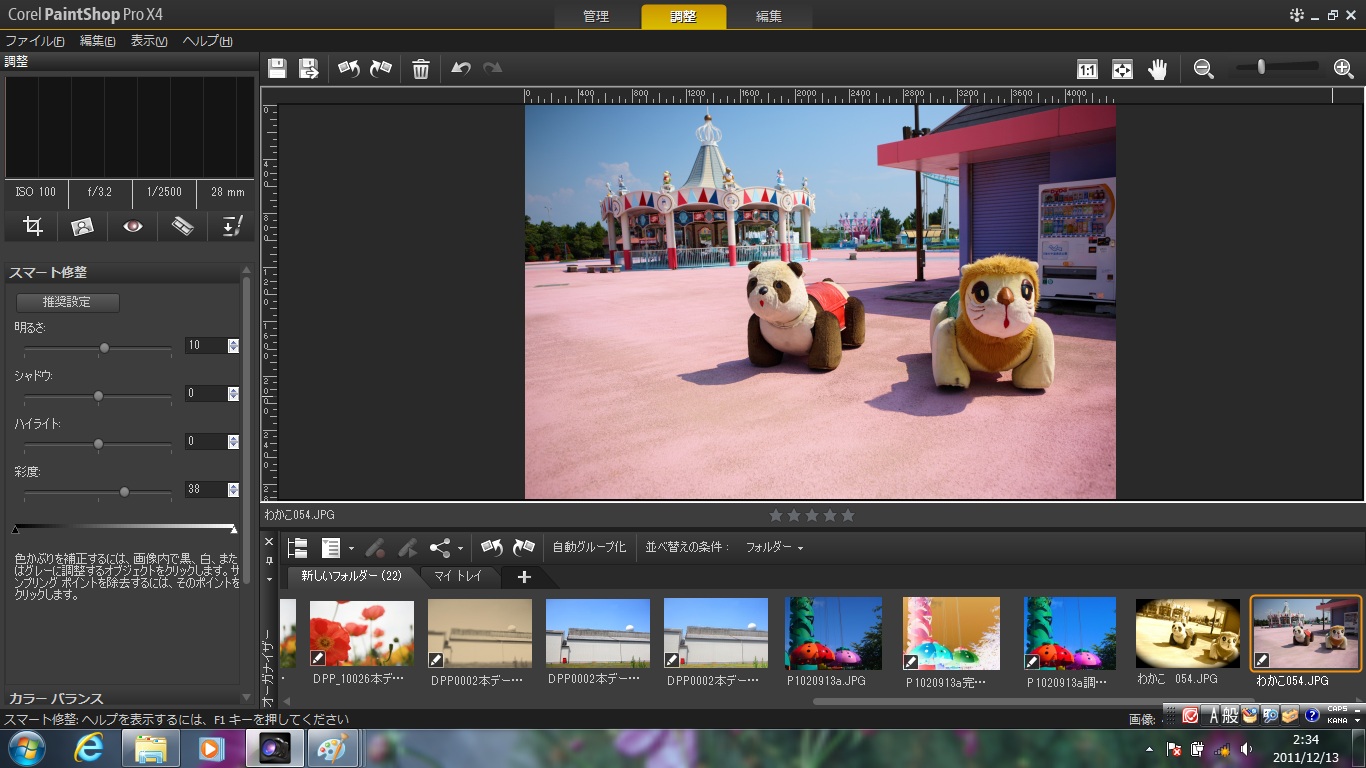Click the zoom in magnifier icon
This screenshot has height=768, width=1366.
(1343, 69)
